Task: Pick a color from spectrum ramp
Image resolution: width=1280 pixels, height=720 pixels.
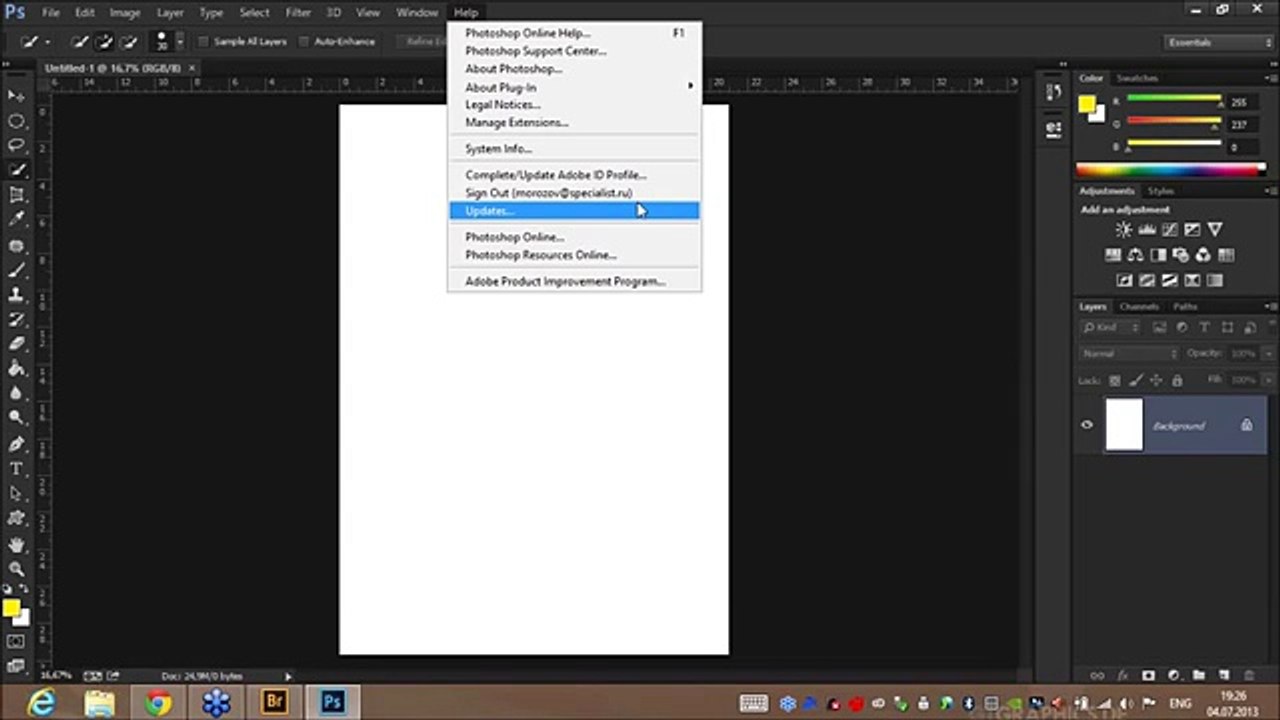Action: pos(1171,170)
